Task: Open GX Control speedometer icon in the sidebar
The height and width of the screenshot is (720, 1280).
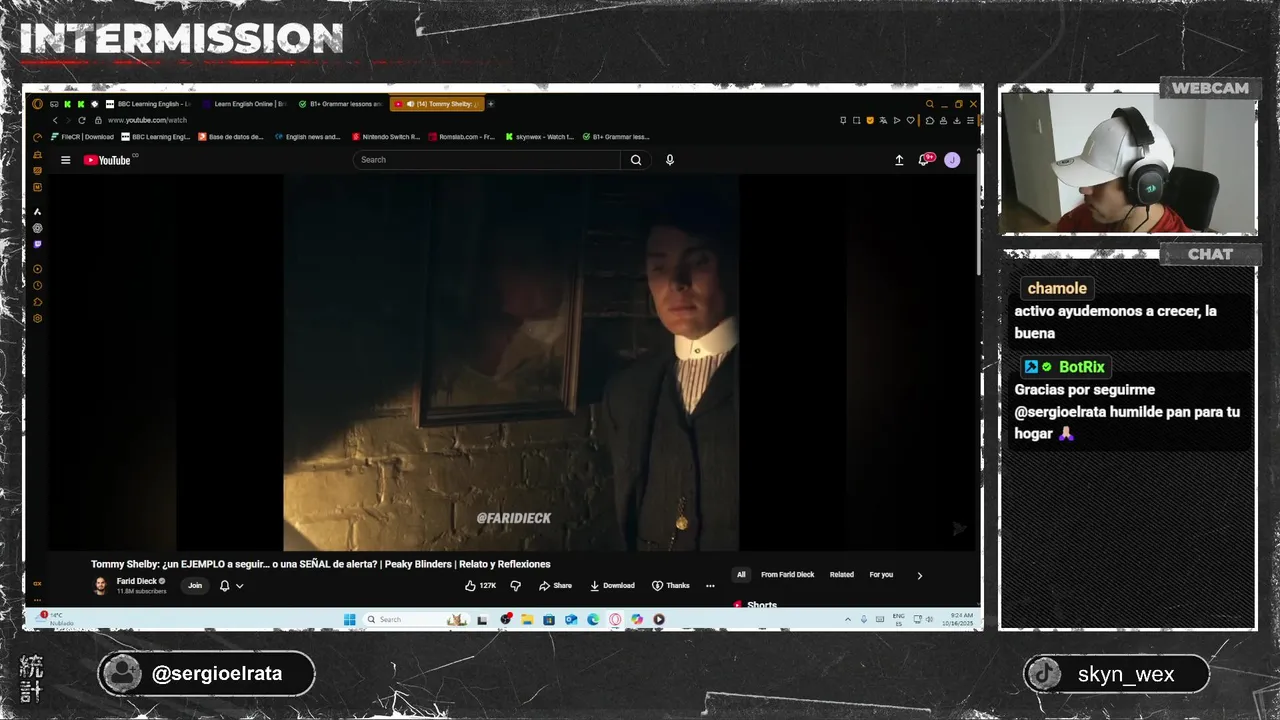Action: point(37,137)
